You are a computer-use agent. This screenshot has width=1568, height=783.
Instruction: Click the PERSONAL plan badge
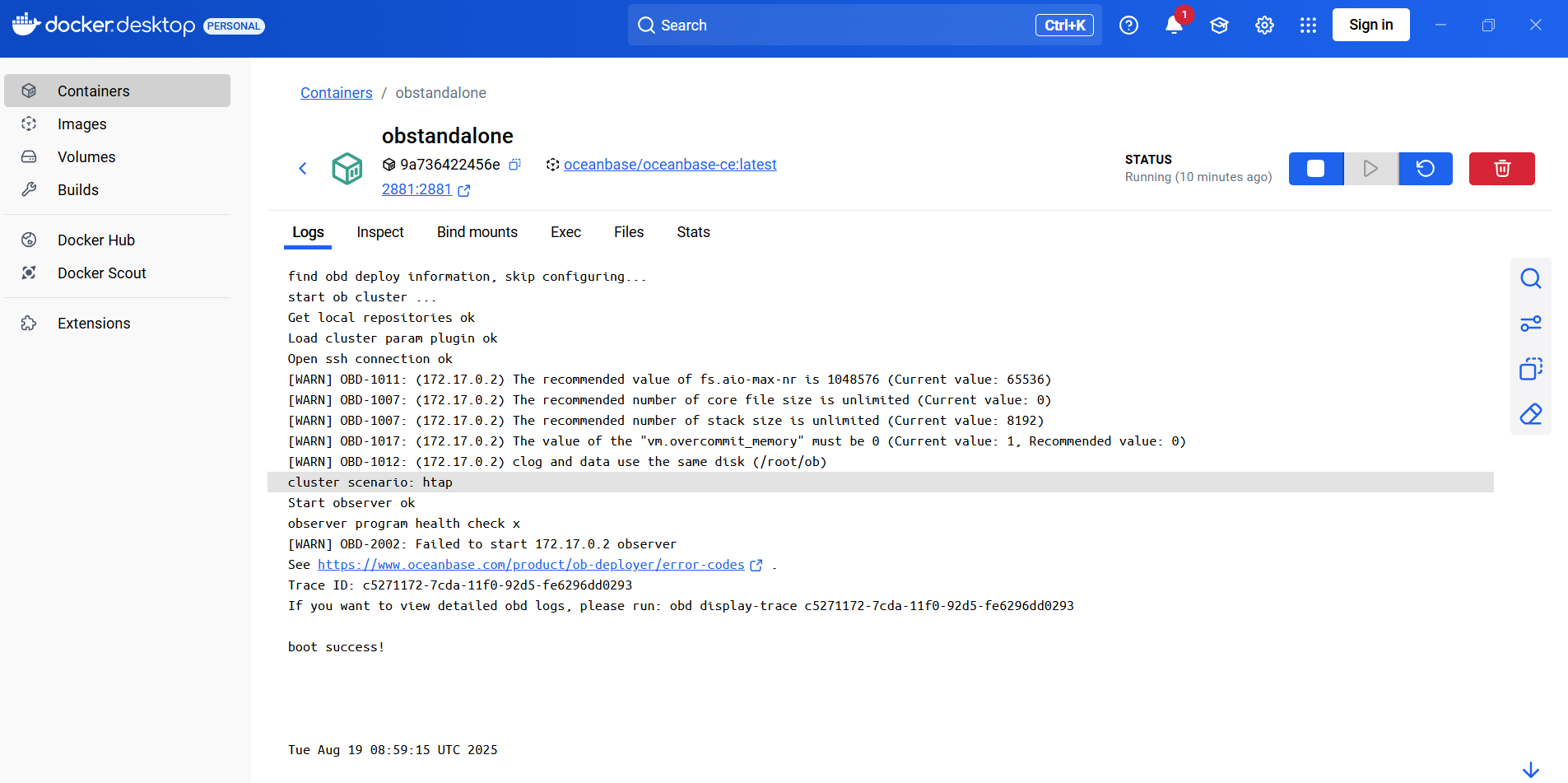coord(234,26)
